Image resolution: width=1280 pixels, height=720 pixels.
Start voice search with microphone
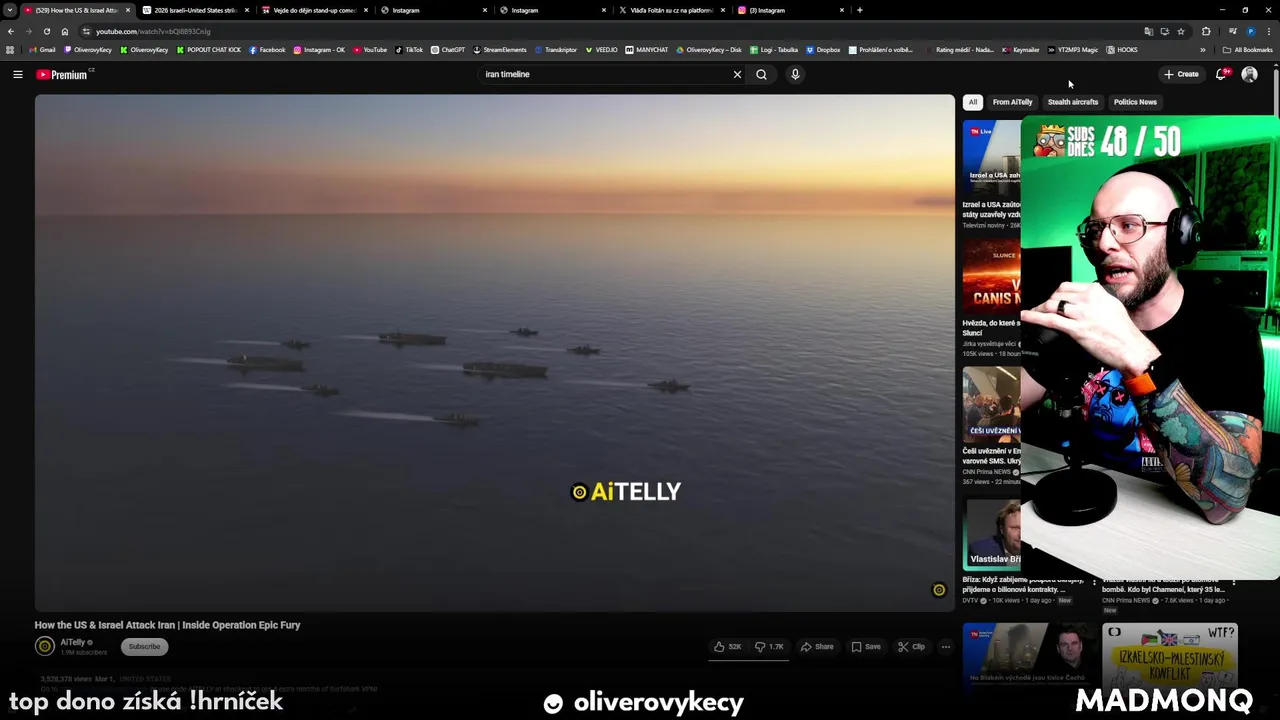(795, 74)
